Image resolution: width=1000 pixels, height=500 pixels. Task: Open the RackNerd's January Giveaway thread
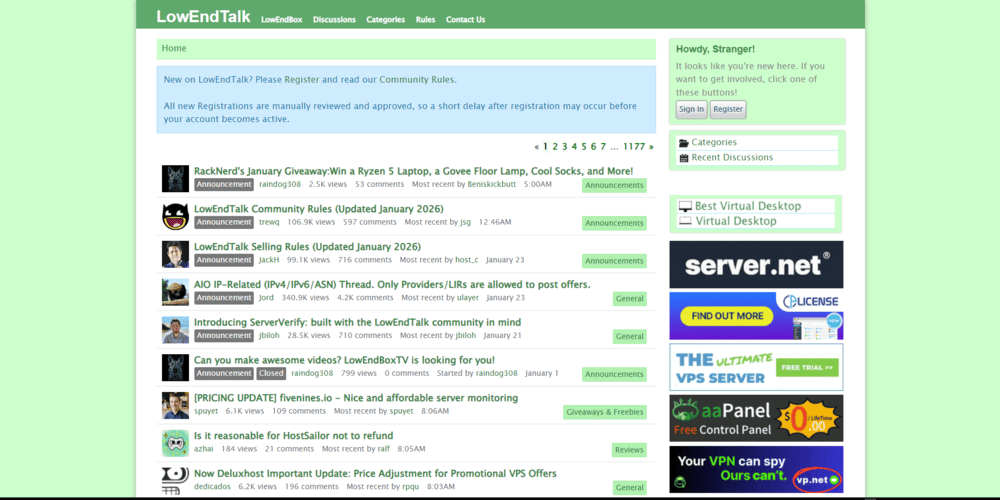pyautogui.click(x=413, y=171)
